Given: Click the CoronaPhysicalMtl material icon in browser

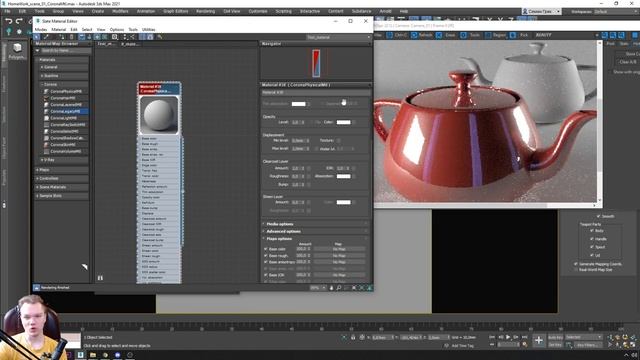Looking at the screenshot, I should pyautogui.click(x=46, y=91).
